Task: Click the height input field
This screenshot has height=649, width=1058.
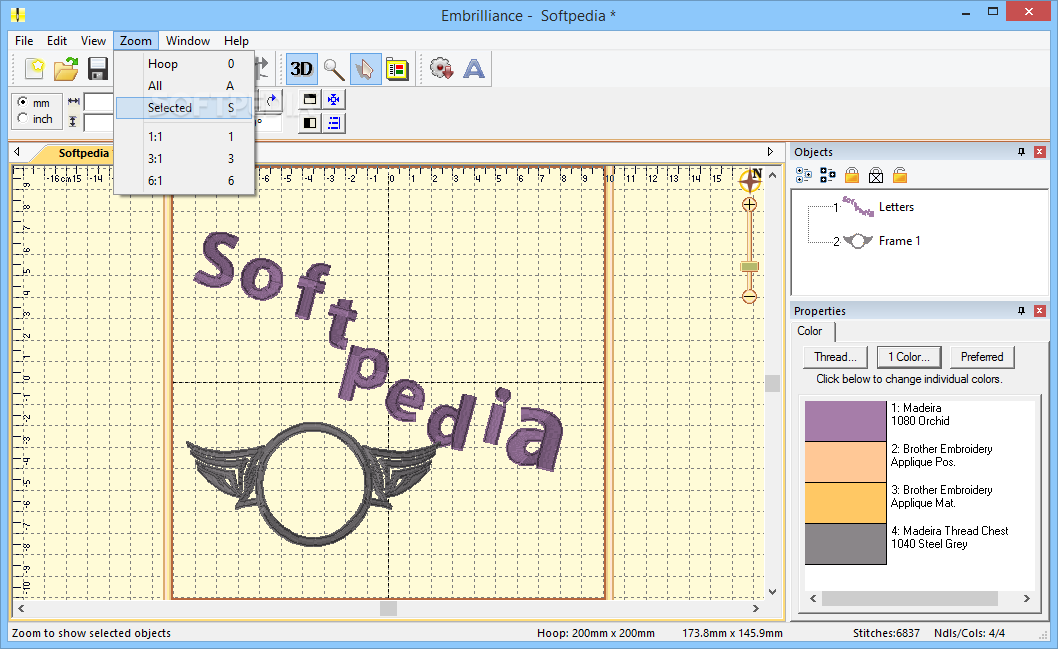Action: (x=99, y=123)
